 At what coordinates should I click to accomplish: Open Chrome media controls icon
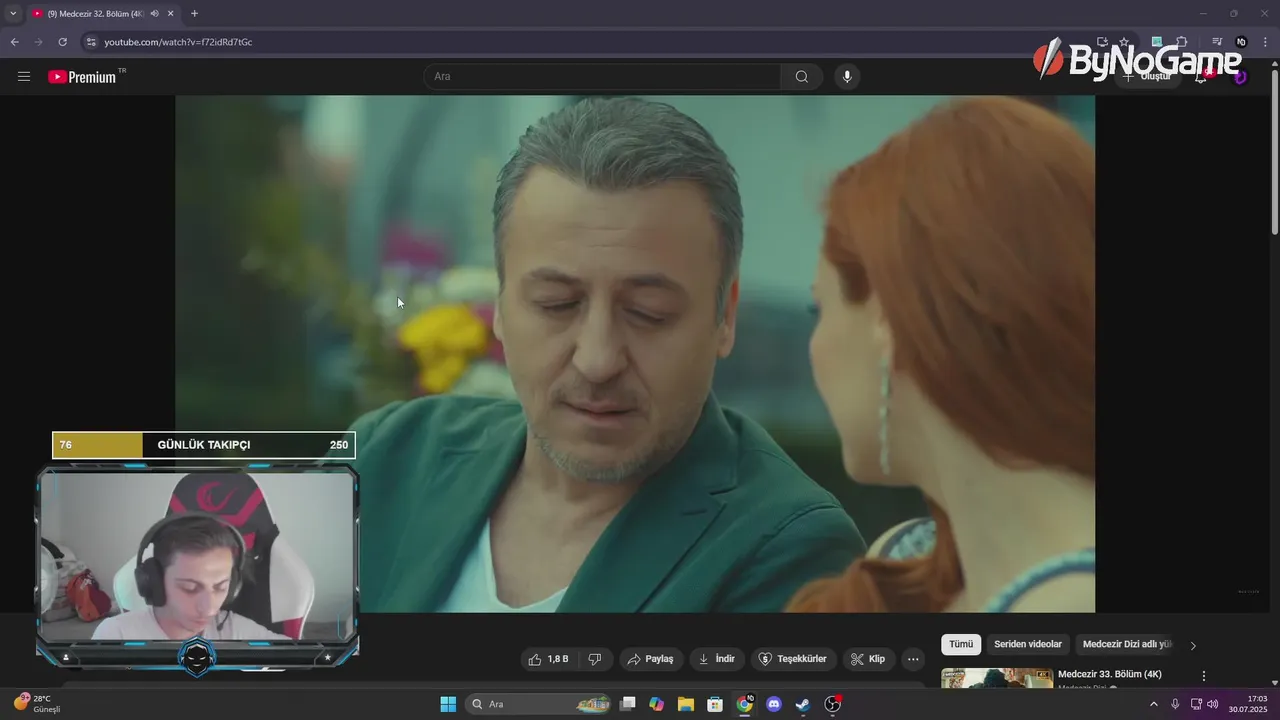tap(1217, 42)
